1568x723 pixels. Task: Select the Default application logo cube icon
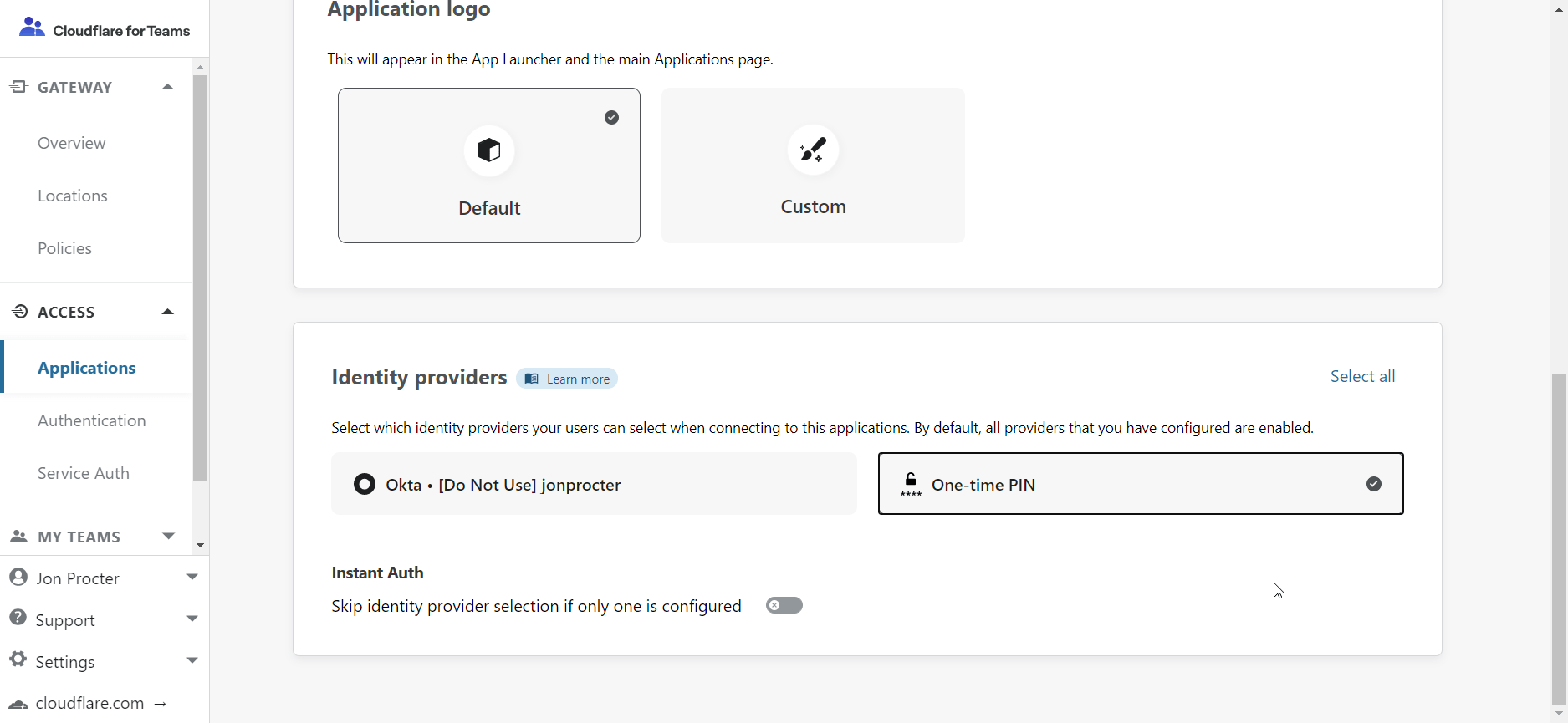[x=488, y=150]
